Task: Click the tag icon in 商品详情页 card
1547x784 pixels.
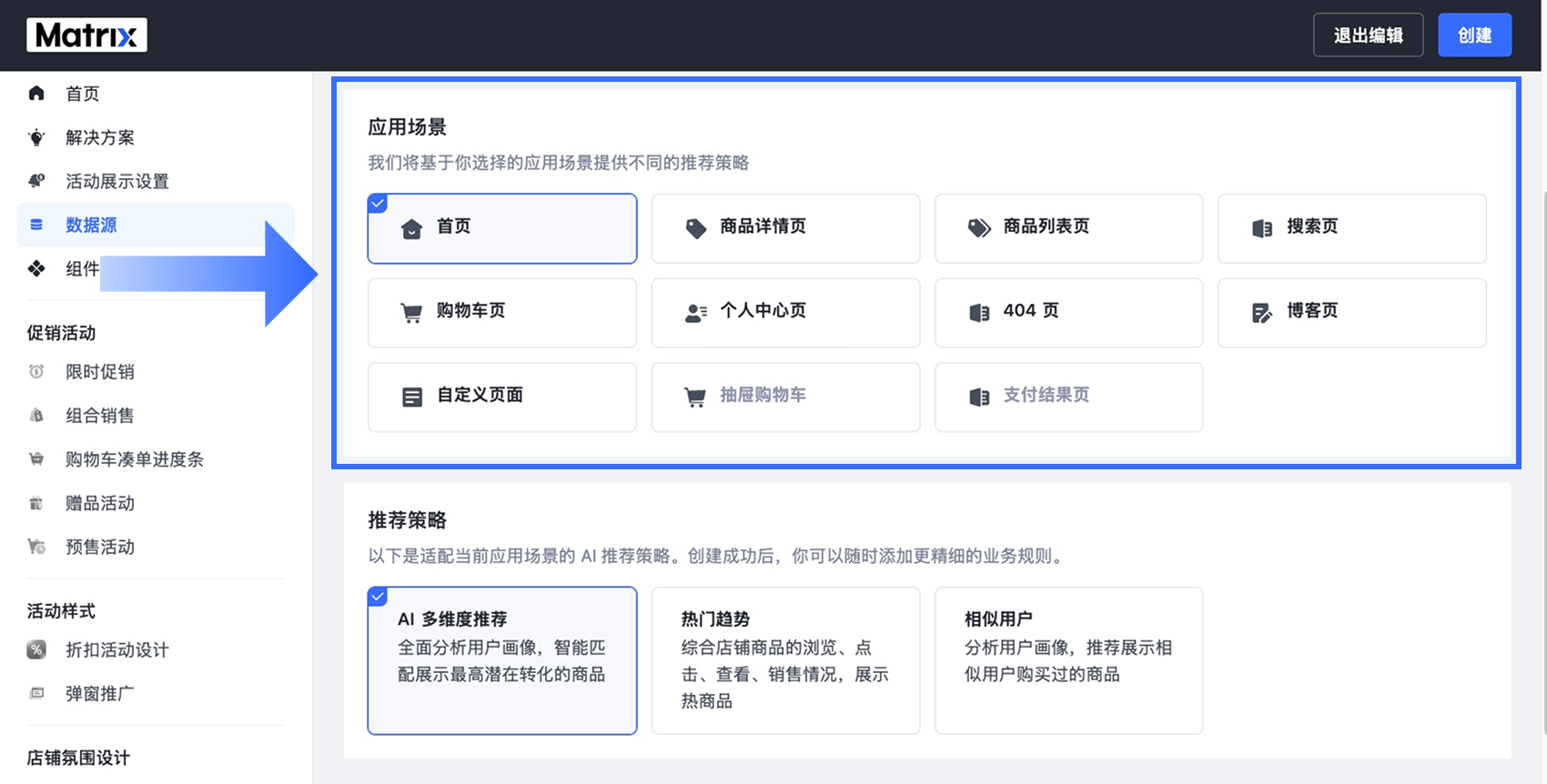Action: pyautogui.click(x=695, y=228)
